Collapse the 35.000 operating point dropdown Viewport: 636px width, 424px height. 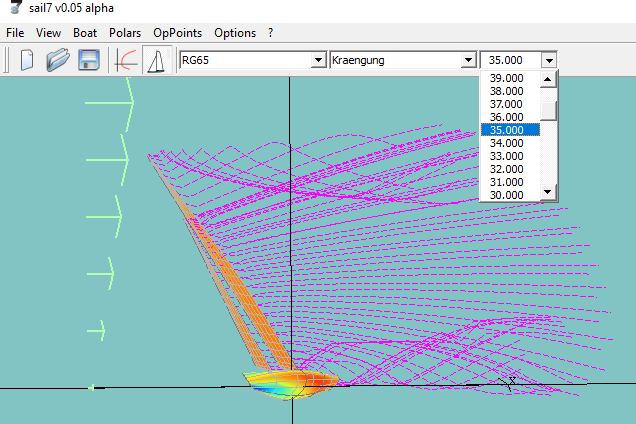tap(548, 60)
